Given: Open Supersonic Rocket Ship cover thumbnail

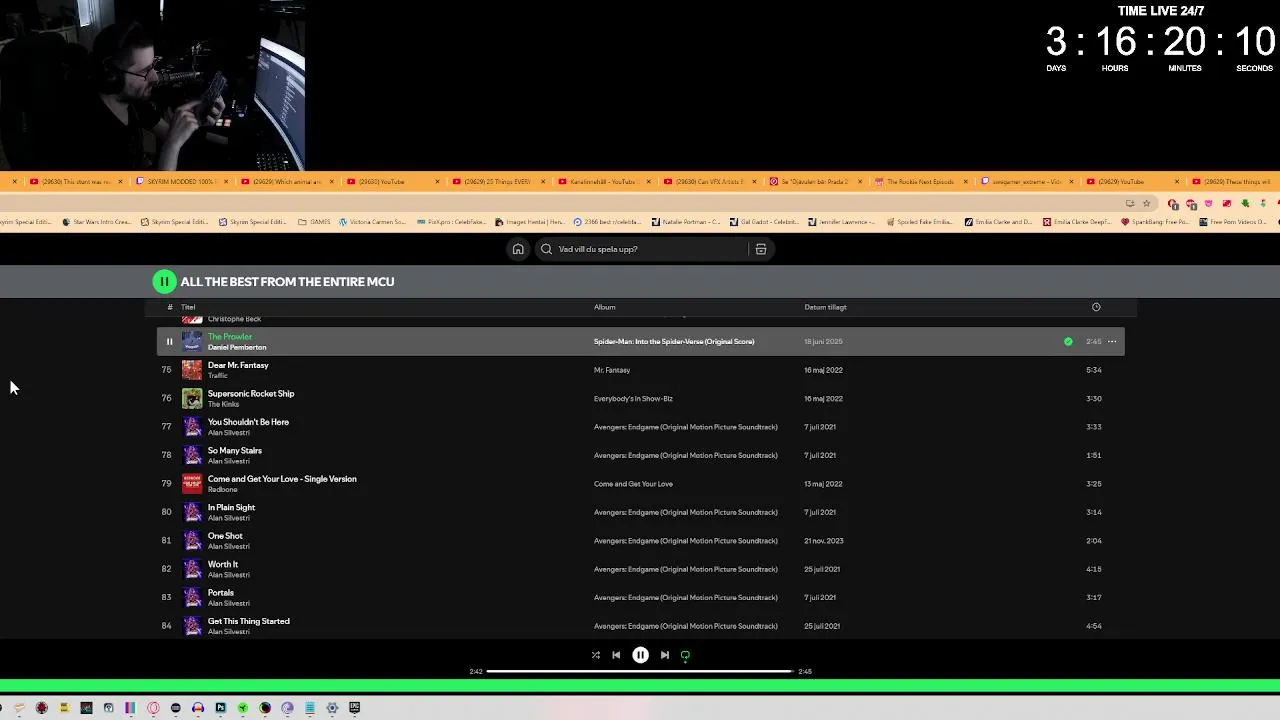Looking at the screenshot, I should click(x=192, y=399).
